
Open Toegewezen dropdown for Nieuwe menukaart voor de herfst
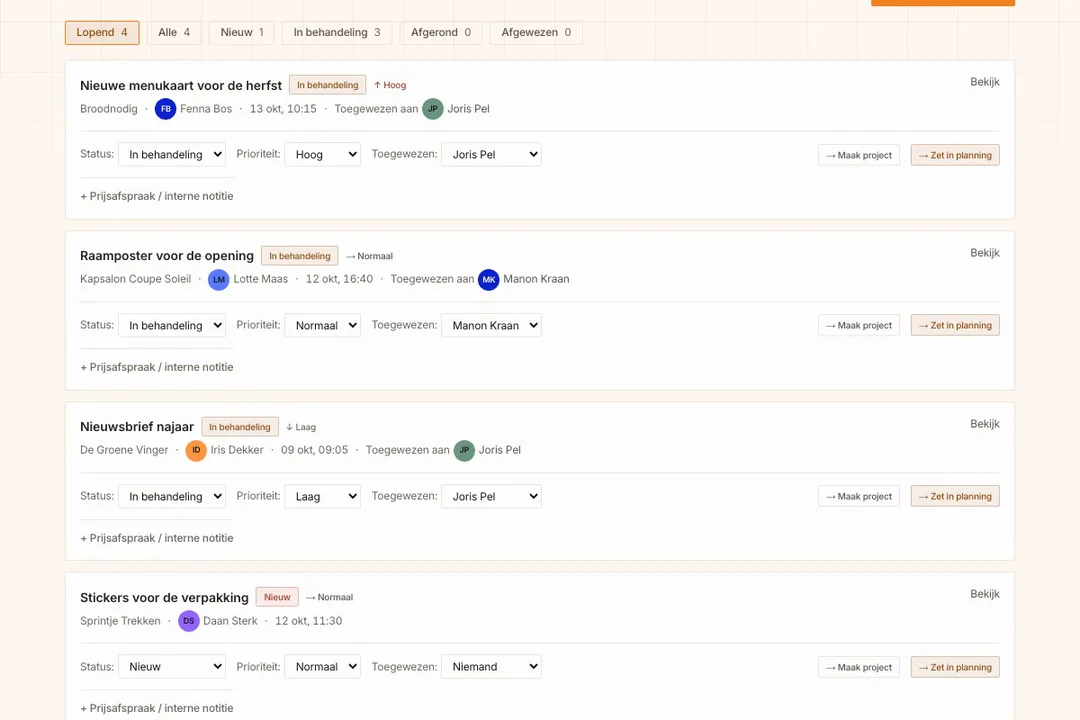491,154
